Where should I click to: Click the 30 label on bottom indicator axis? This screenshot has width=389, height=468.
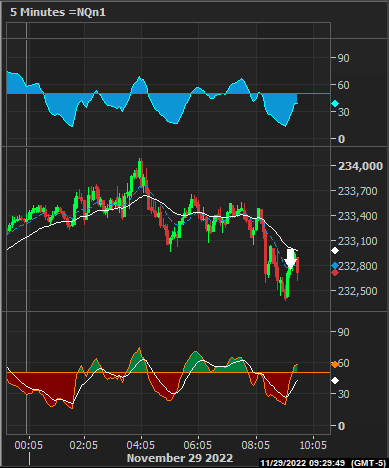(x=343, y=394)
